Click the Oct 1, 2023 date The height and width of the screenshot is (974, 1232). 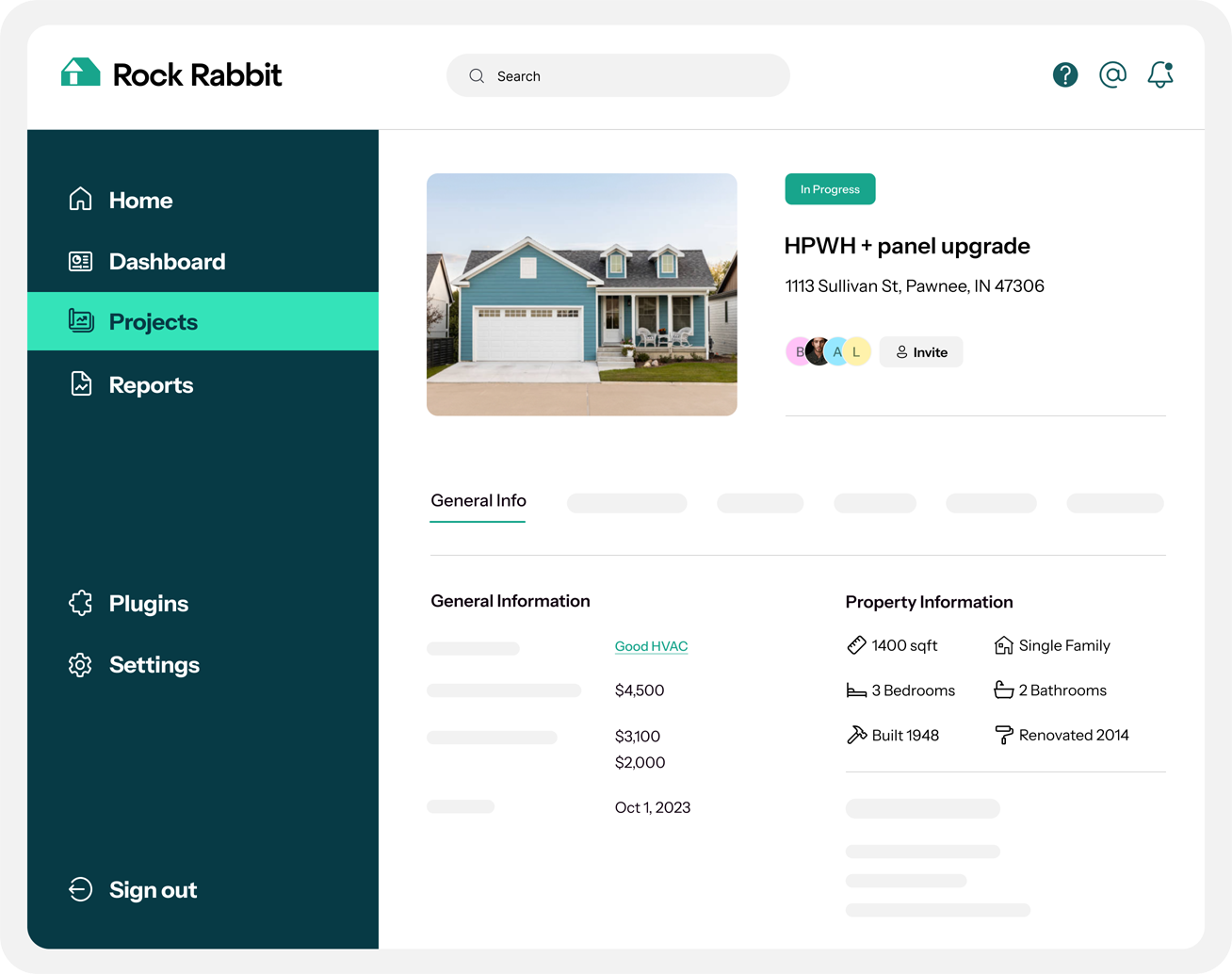click(x=653, y=808)
